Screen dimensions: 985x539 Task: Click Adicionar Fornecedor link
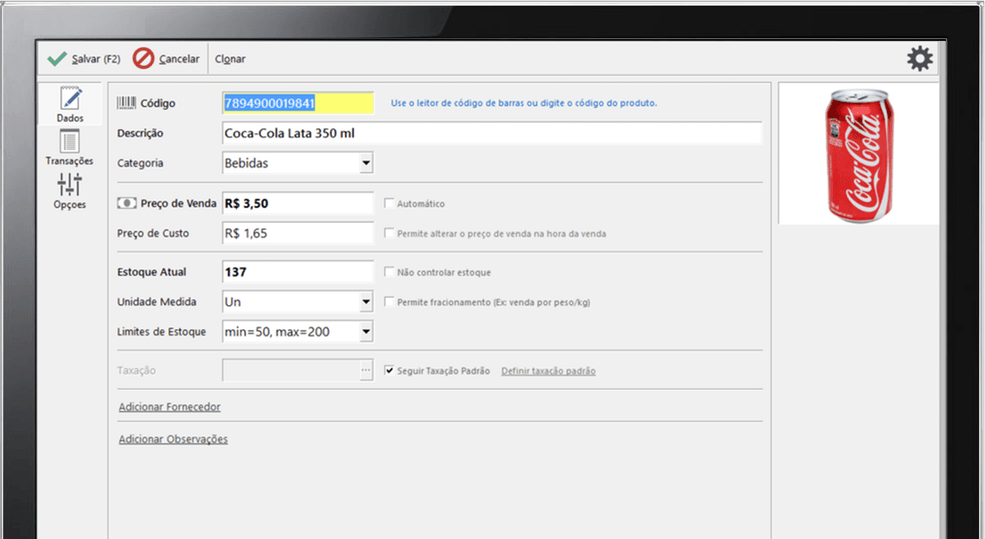pyautogui.click(x=170, y=406)
